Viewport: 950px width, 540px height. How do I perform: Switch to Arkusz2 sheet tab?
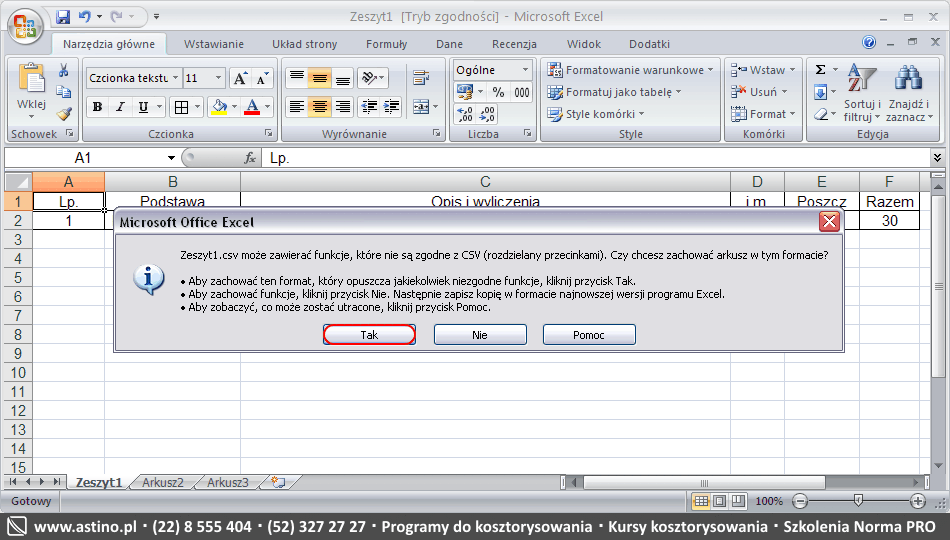pyautogui.click(x=163, y=482)
